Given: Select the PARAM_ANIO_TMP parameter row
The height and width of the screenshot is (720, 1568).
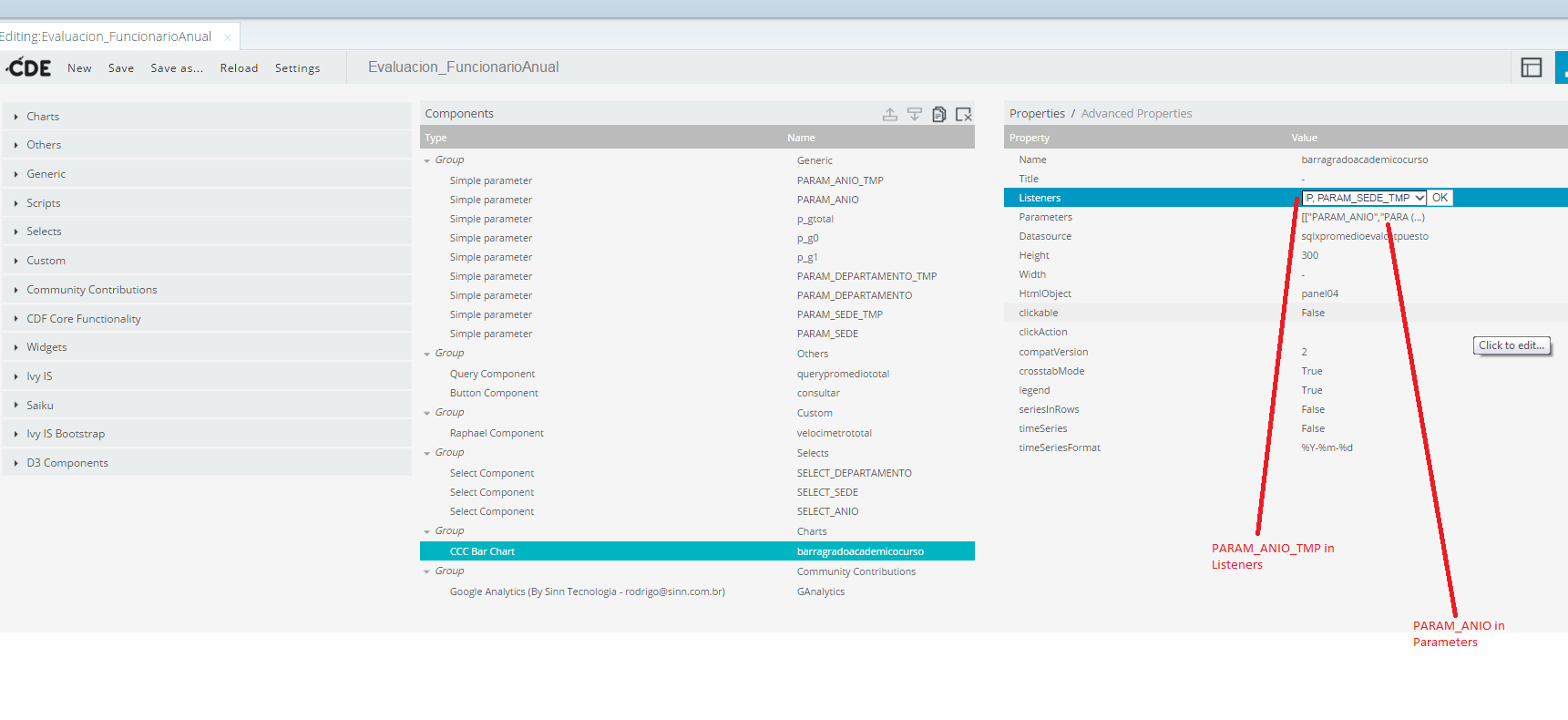Looking at the screenshot, I should pos(697,180).
